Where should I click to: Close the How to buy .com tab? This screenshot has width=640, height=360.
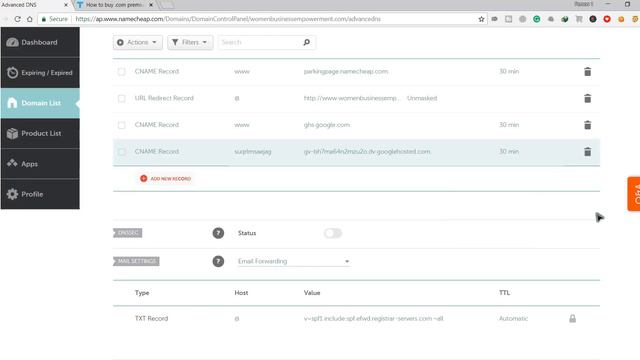click(x=151, y=5)
